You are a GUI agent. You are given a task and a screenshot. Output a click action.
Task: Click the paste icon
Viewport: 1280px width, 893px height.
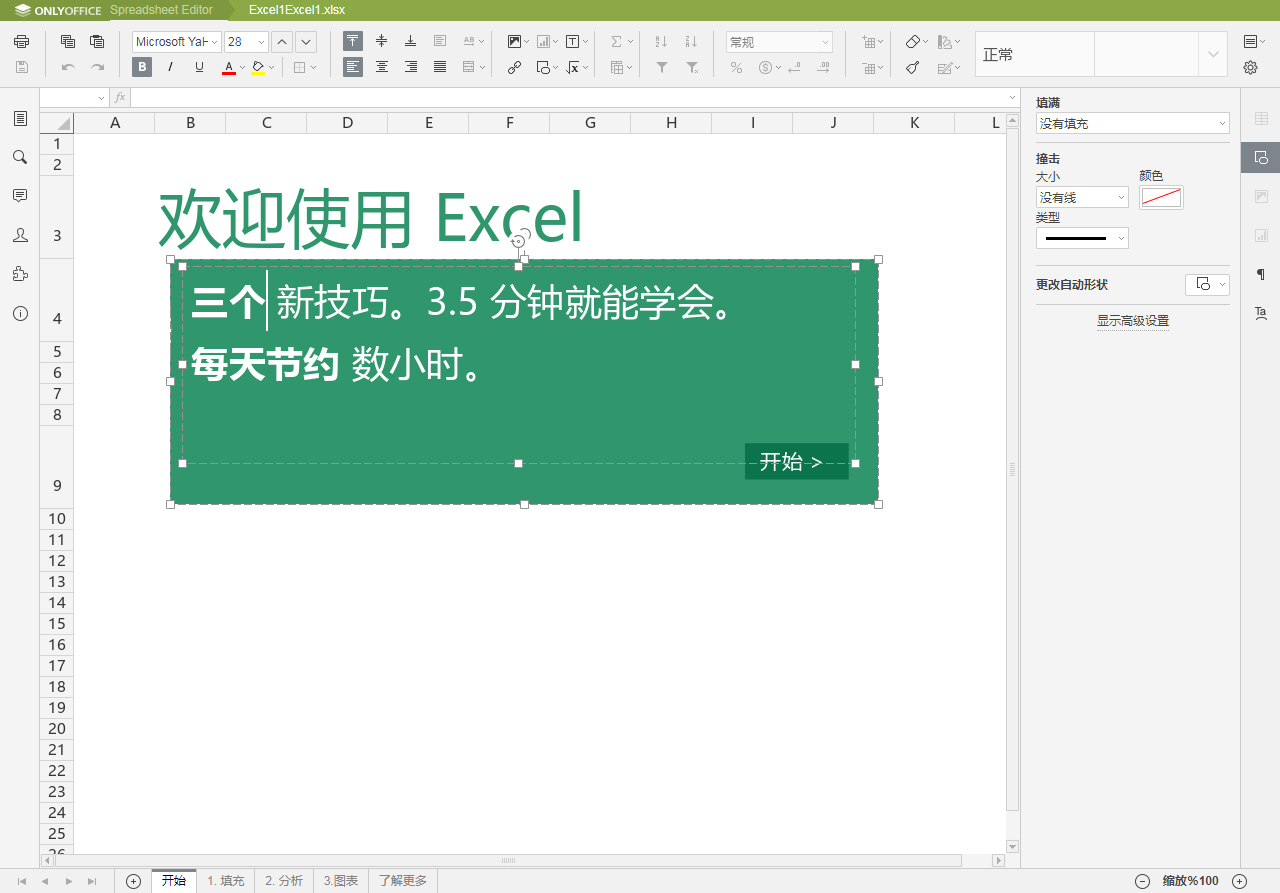[x=97, y=42]
